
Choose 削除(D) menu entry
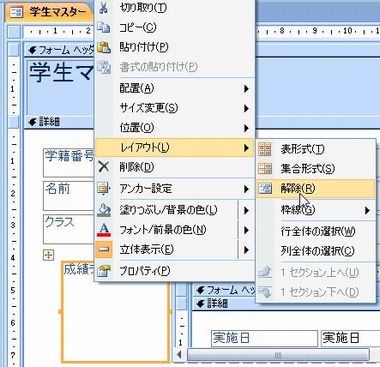(x=175, y=167)
